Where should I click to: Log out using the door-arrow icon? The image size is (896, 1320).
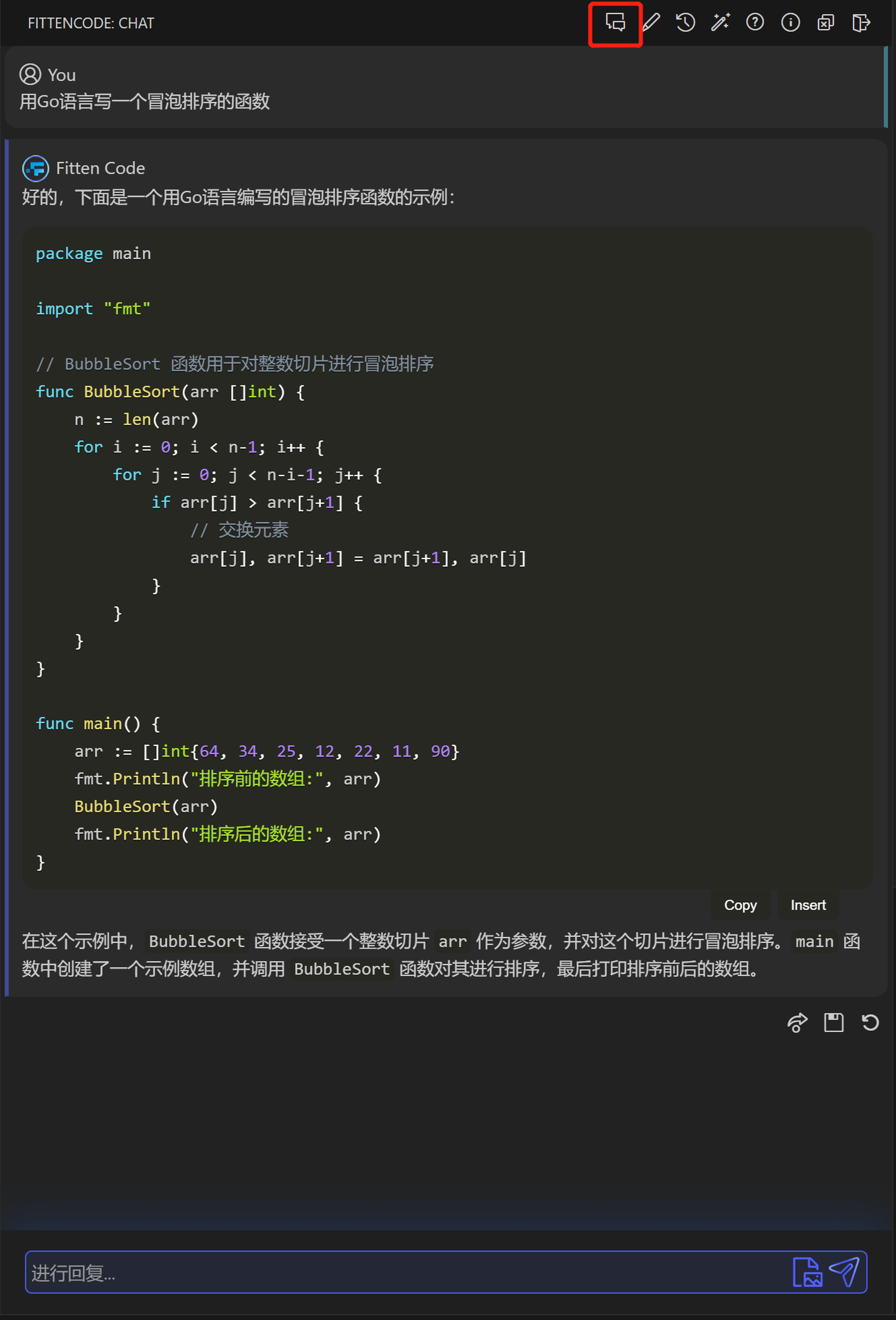pos(861,23)
